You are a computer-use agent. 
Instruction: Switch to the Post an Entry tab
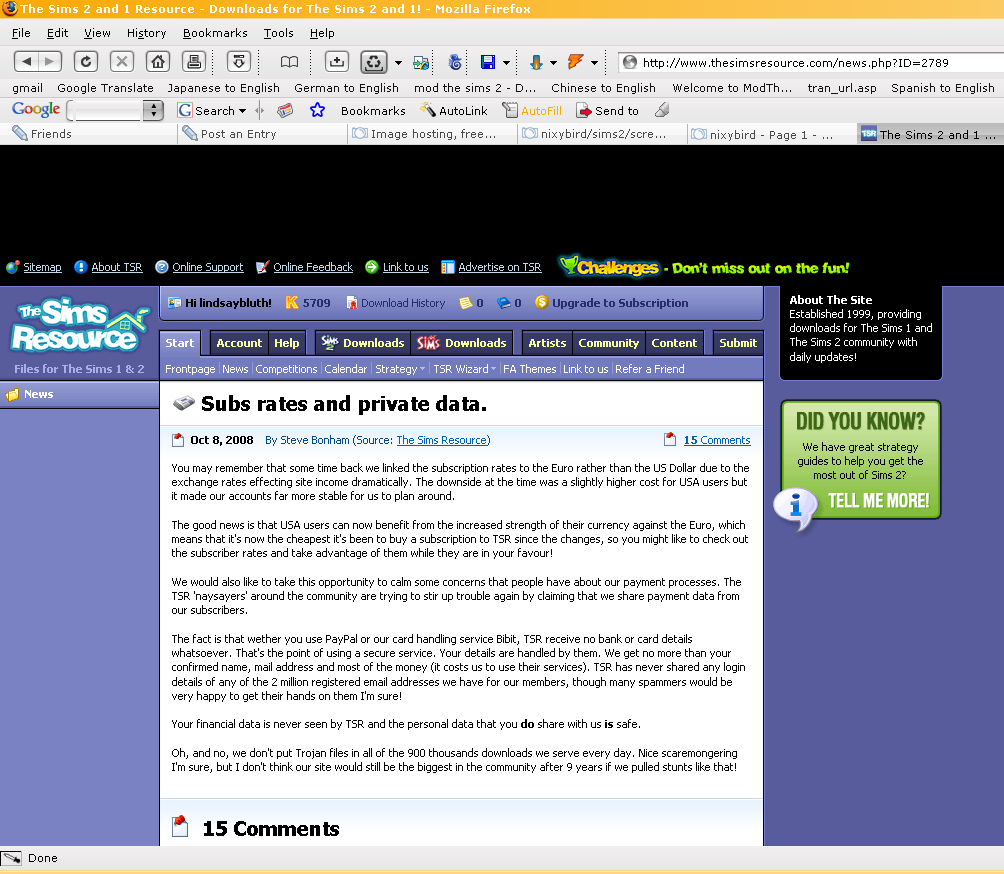pos(261,134)
